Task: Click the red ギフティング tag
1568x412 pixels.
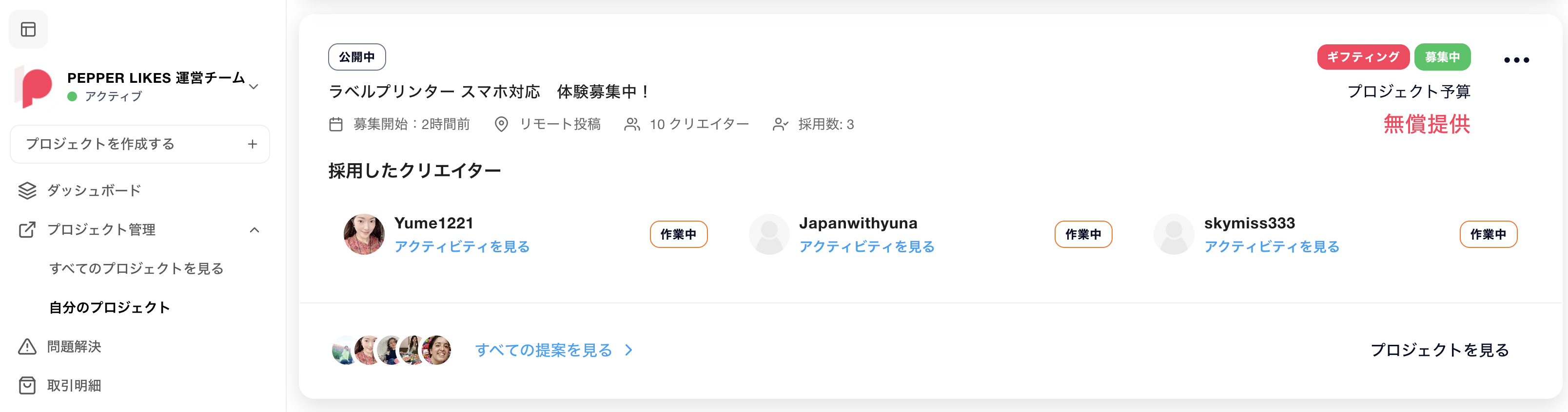Action: pyautogui.click(x=1363, y=57)
